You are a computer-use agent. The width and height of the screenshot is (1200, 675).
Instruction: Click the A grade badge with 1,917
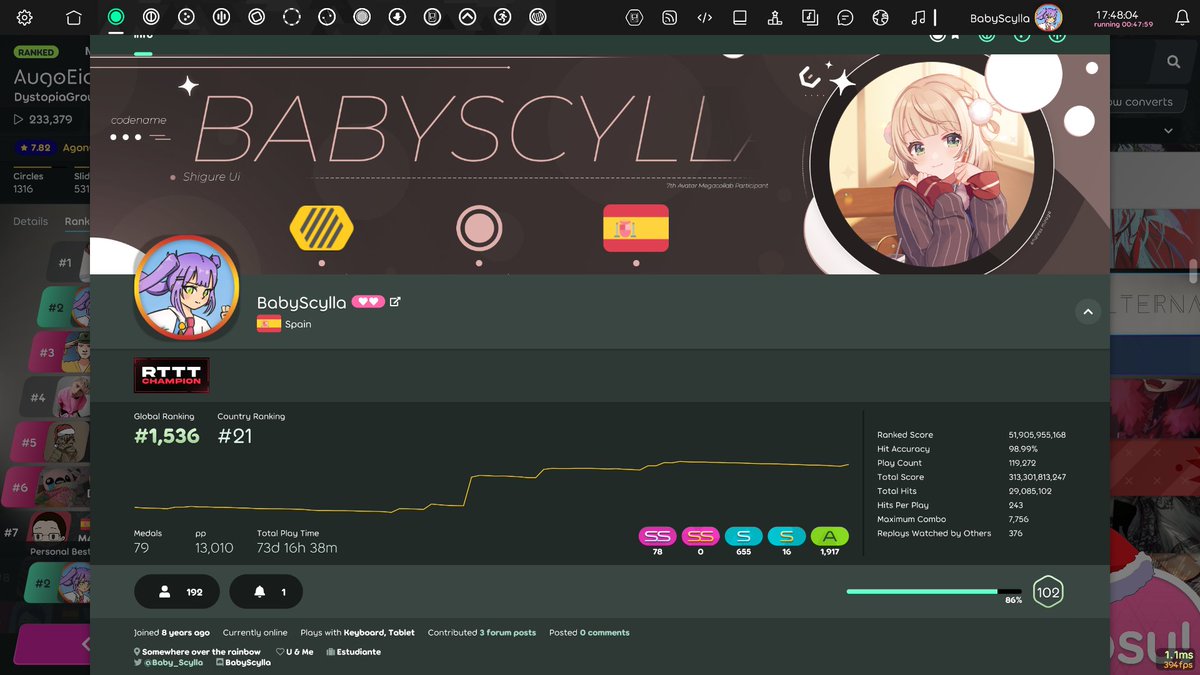[x=829, y=537]
